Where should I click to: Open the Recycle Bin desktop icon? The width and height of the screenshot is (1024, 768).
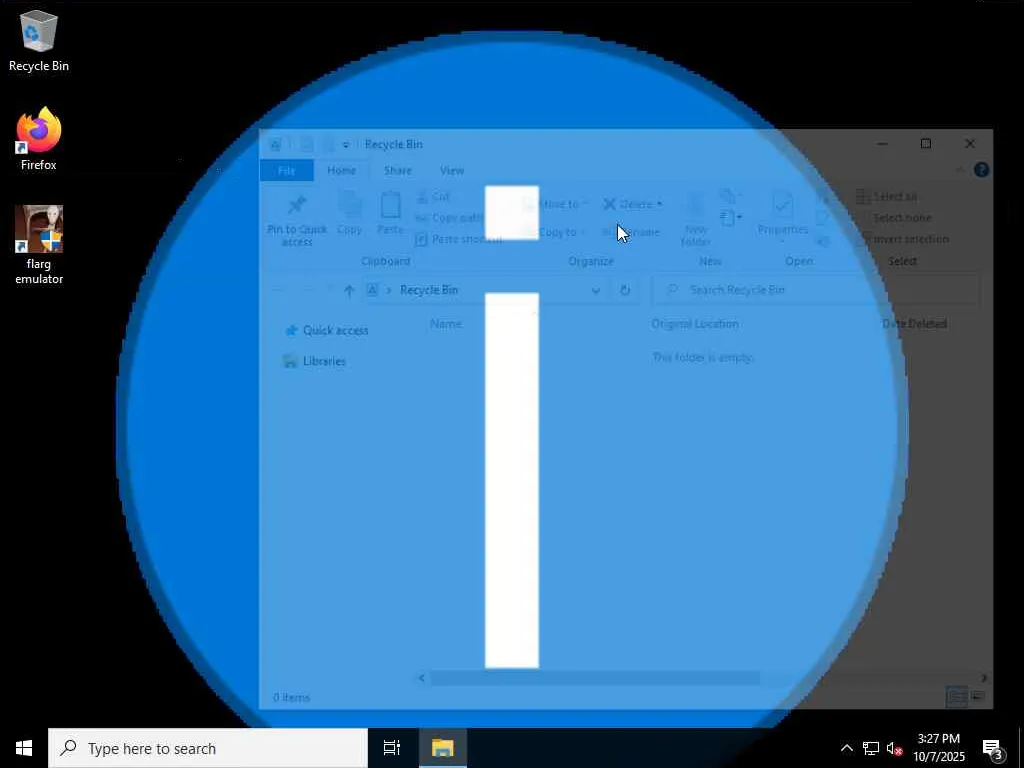[x=39, y=40]
